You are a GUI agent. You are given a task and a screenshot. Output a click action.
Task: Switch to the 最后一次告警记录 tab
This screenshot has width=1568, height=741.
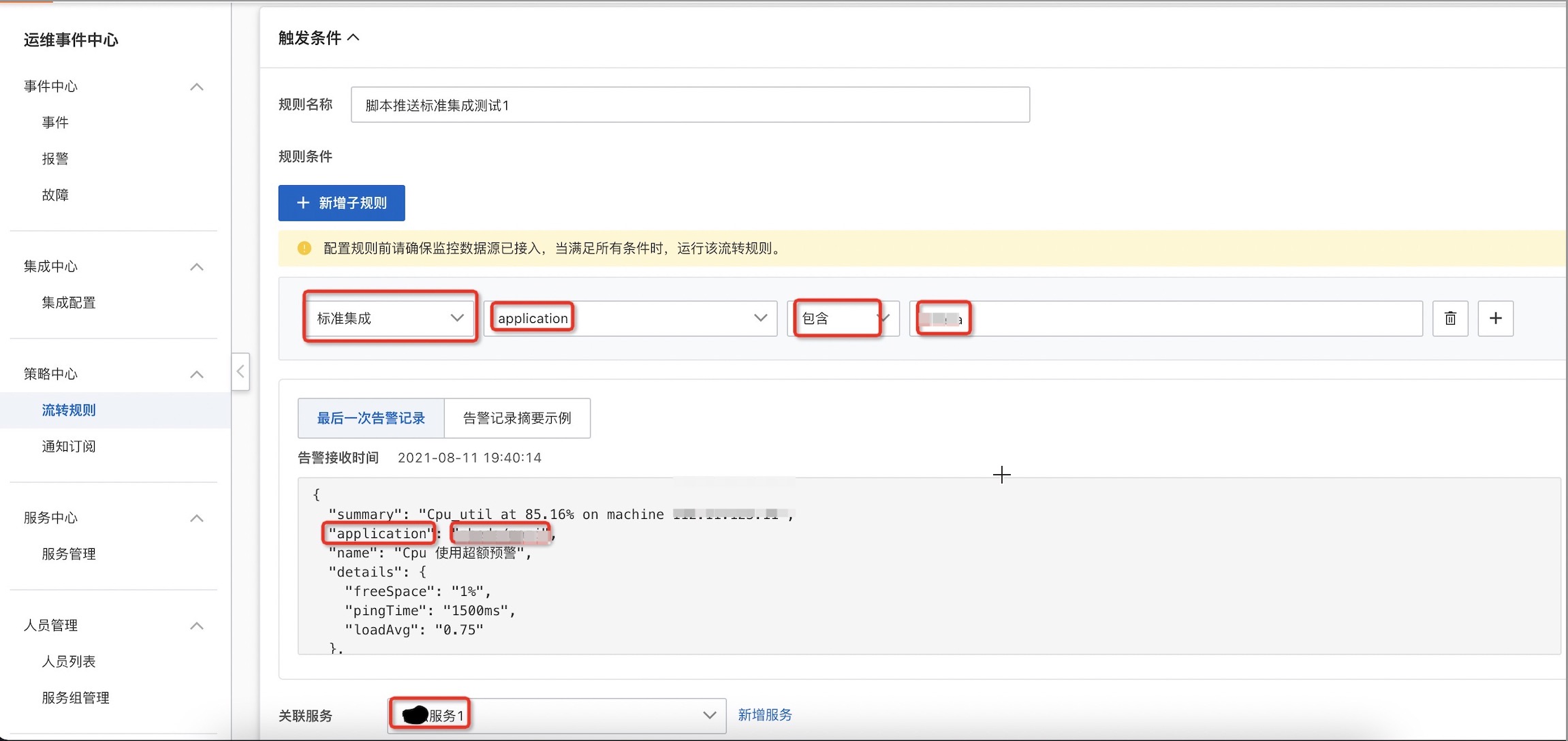[x=371, y=418]
